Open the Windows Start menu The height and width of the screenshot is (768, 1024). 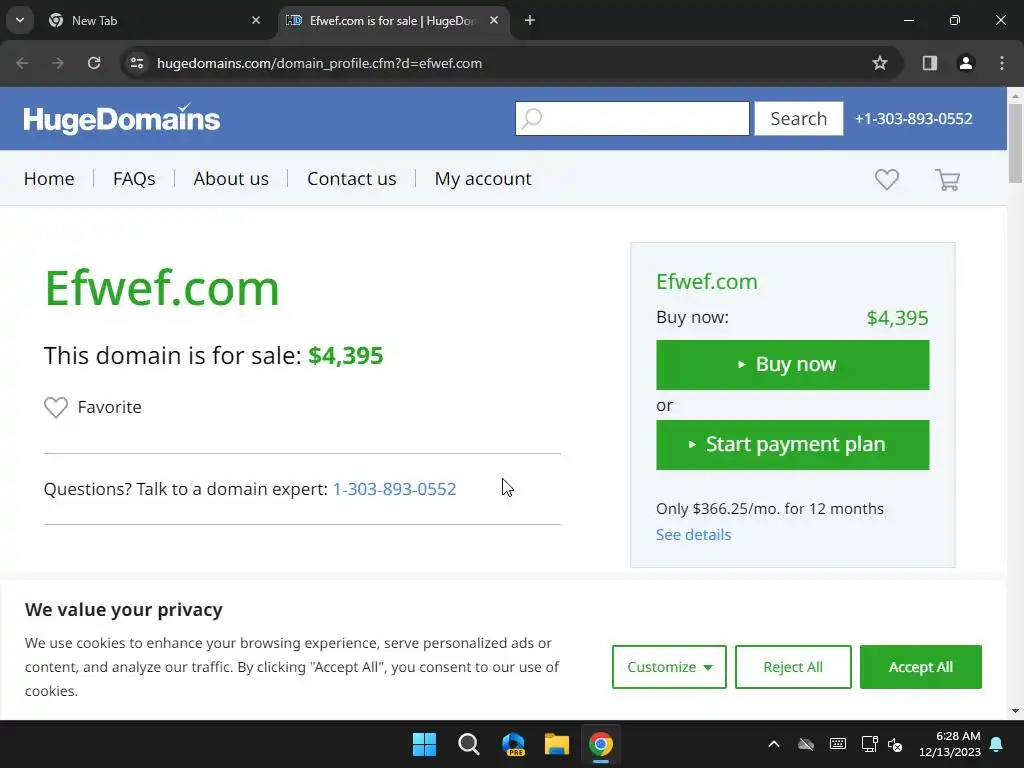point(424,744)
